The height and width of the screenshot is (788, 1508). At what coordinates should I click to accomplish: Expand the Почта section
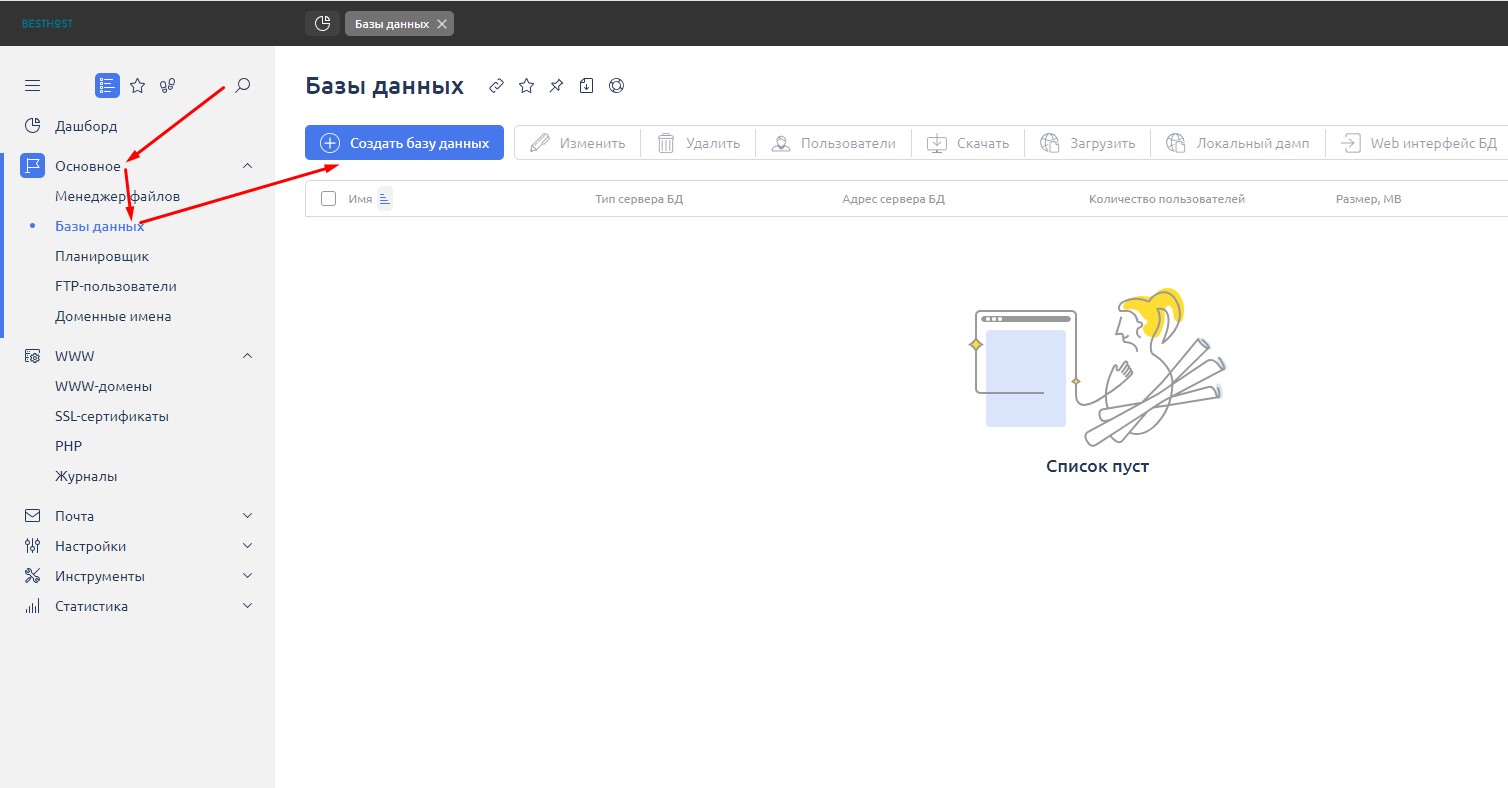click(x=248, y=516)
